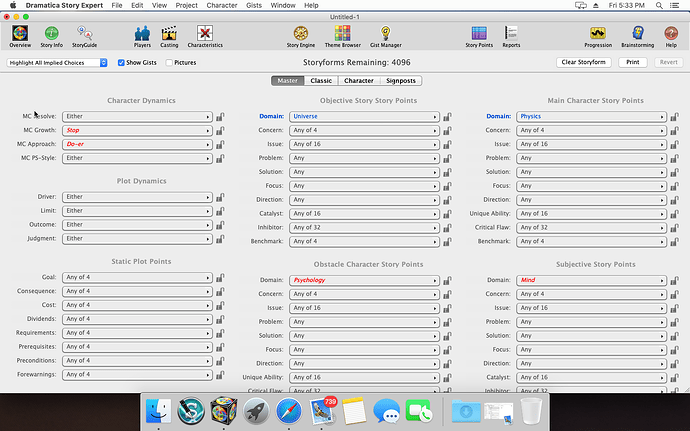Open the MC Resolve dropdown

(x=138, y=116)
